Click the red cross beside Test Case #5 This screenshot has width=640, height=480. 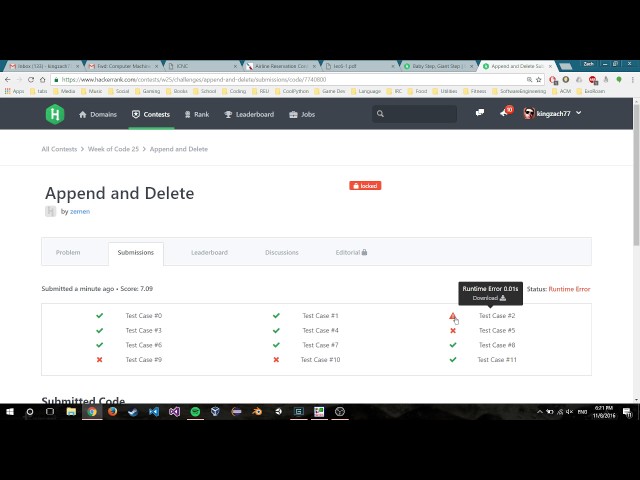(453, 330)
